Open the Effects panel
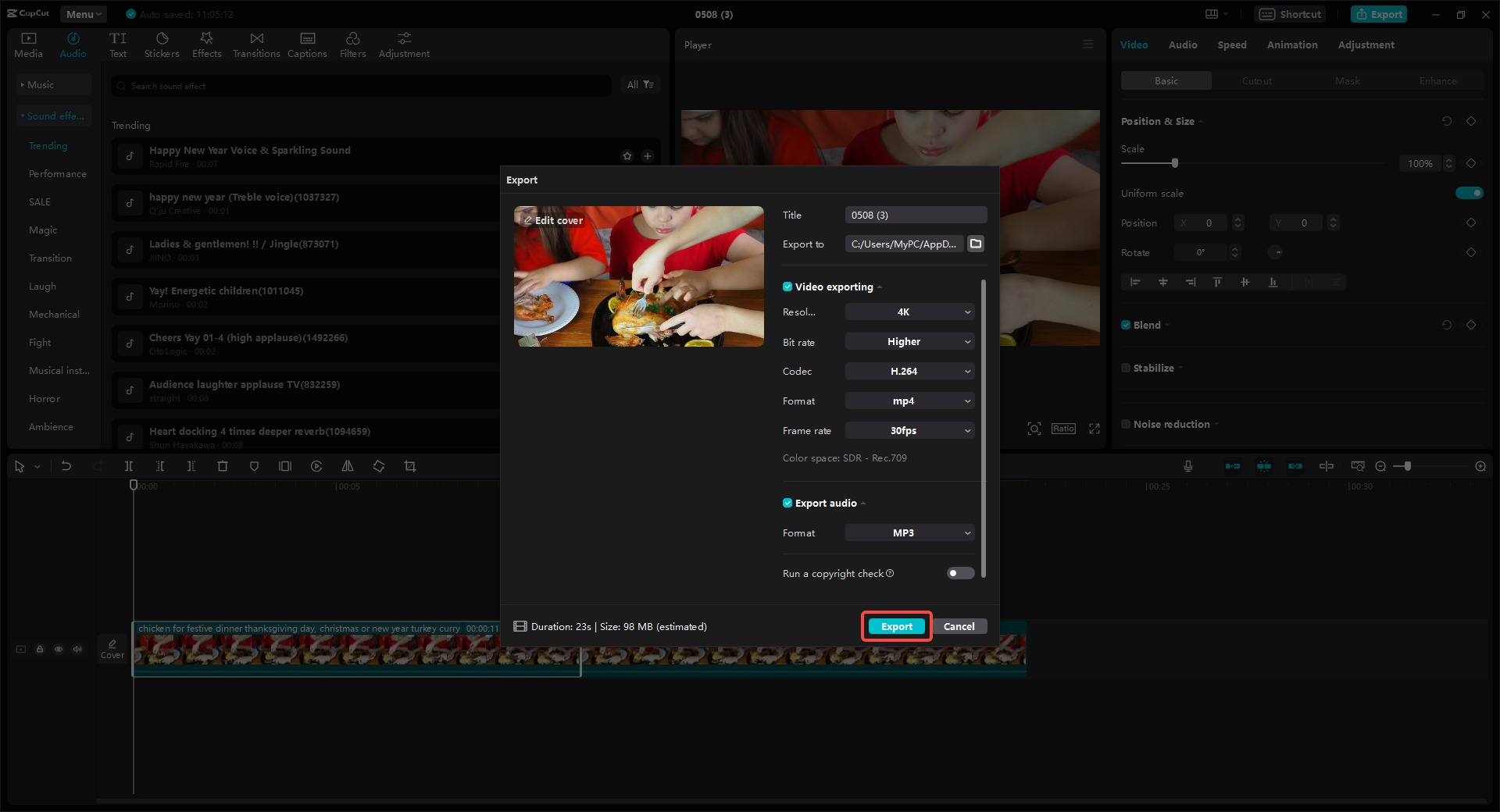The image size is (1500, 812). (x=206, y=44)
